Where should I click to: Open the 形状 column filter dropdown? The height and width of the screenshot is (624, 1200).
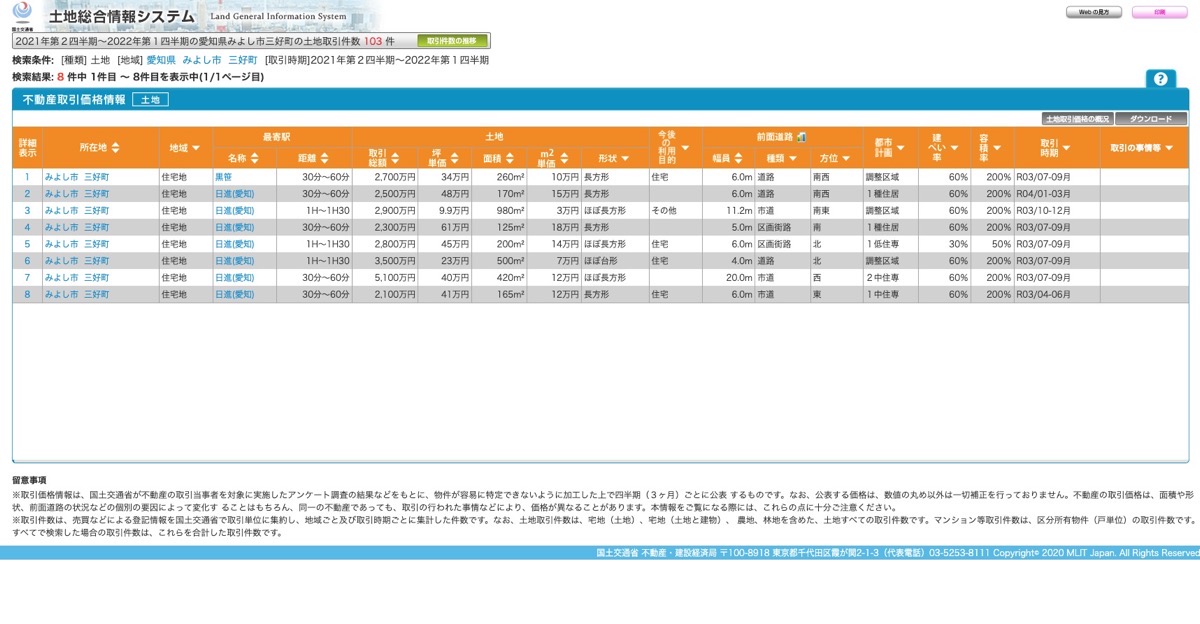coord(626,158)
